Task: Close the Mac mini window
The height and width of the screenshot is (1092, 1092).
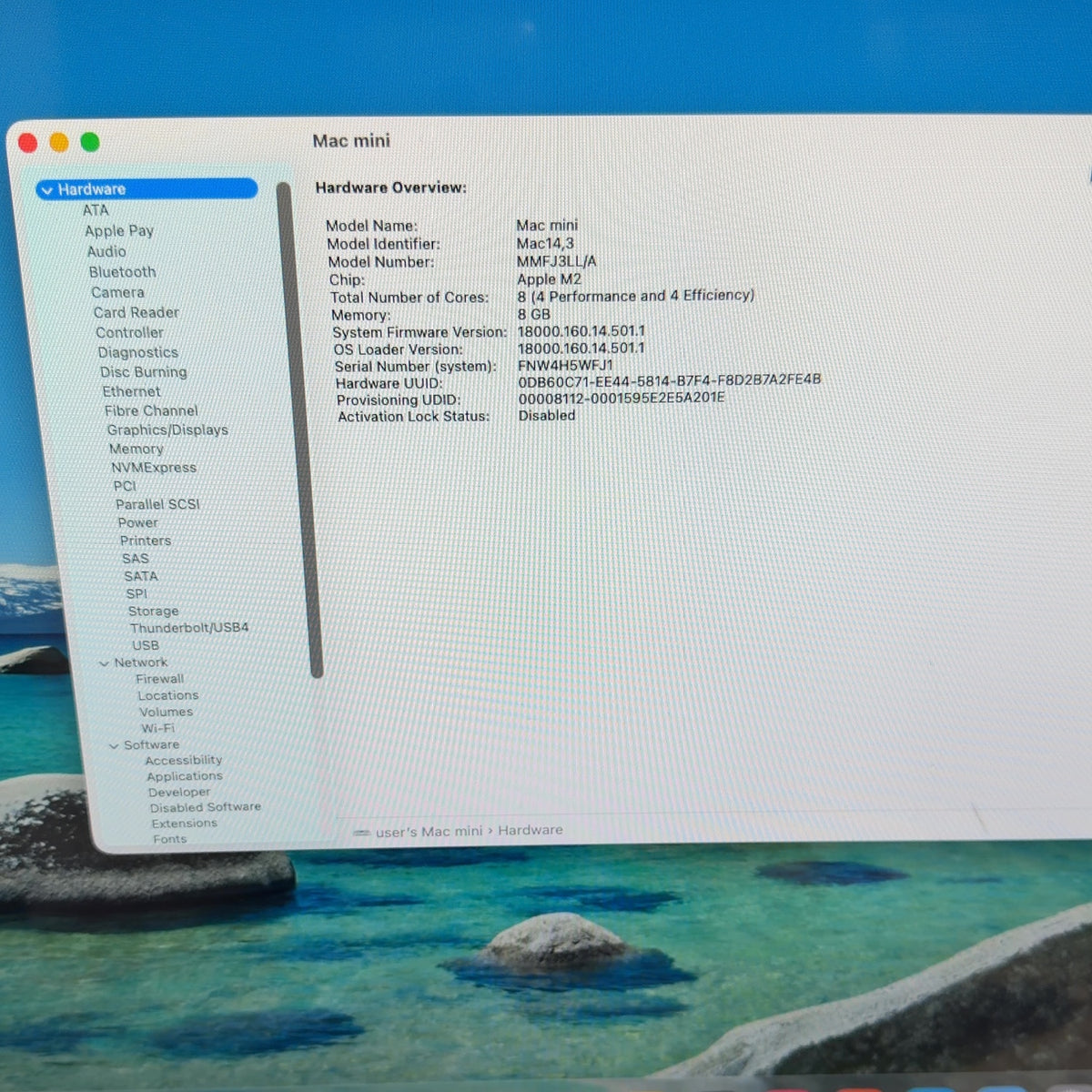Action: click(27, 143)
